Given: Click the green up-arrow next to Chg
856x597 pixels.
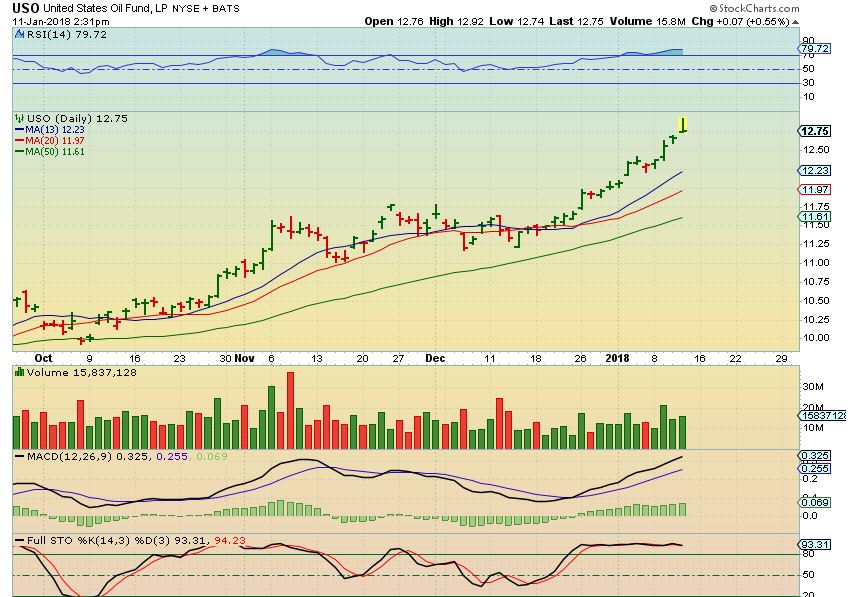Looking at the screenshot, I should click(795, 22).
